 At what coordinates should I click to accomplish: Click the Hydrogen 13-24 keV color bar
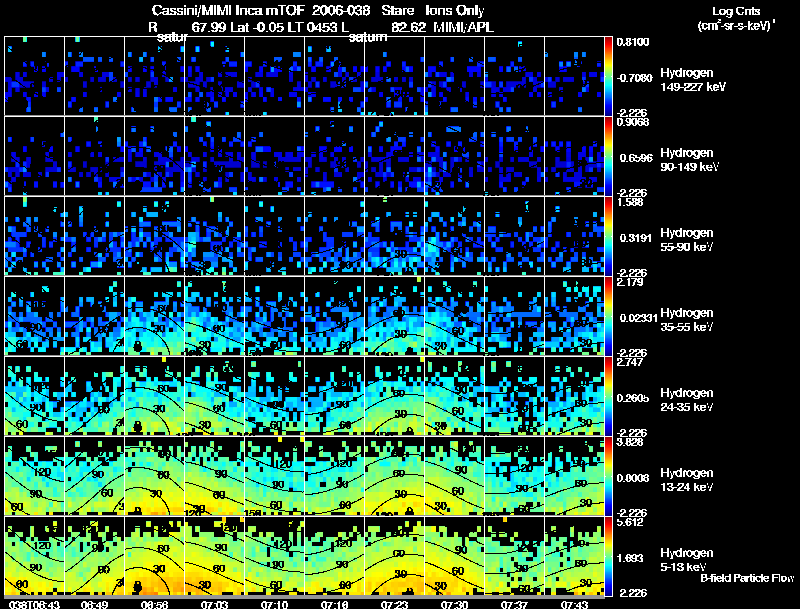pyautogui.click(x=608, y=476)
